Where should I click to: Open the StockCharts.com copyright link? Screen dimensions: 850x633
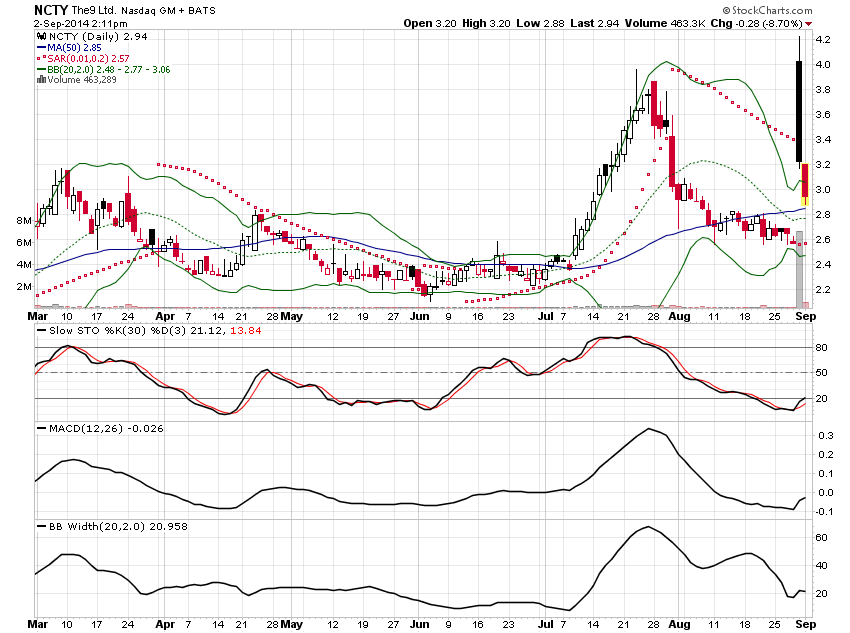768,10
